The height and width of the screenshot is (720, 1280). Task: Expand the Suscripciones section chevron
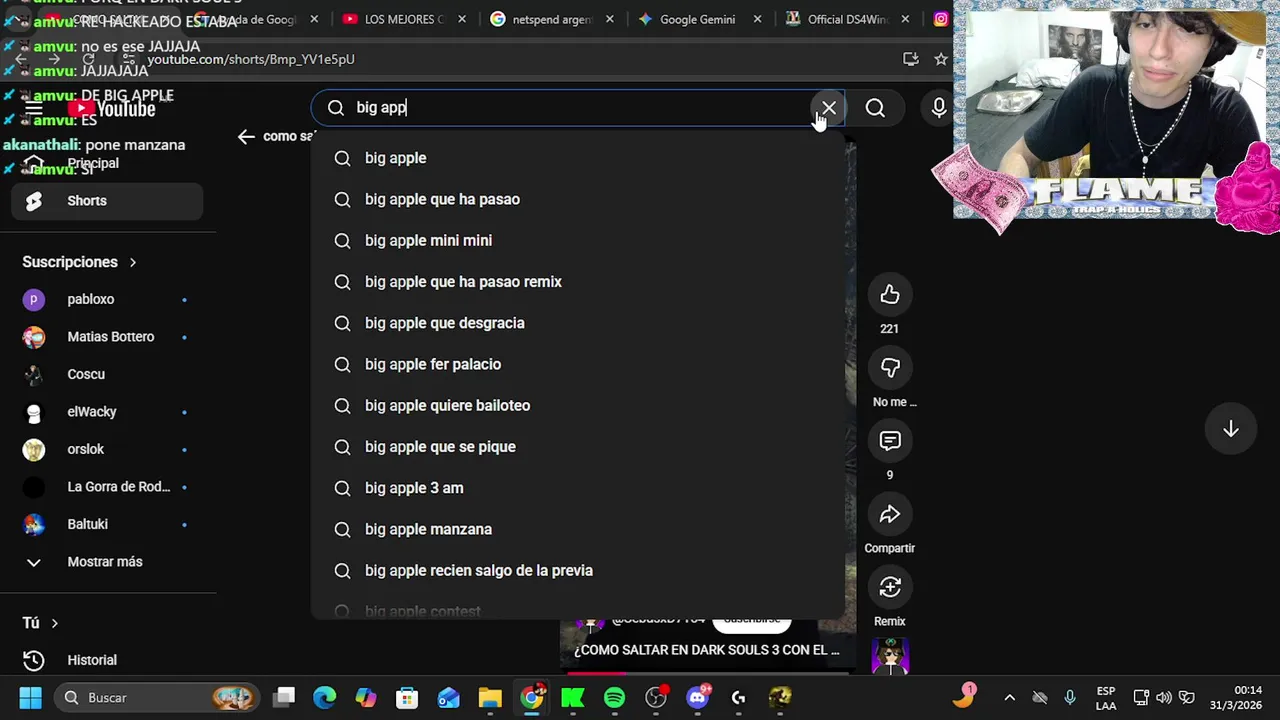(132, 262)
